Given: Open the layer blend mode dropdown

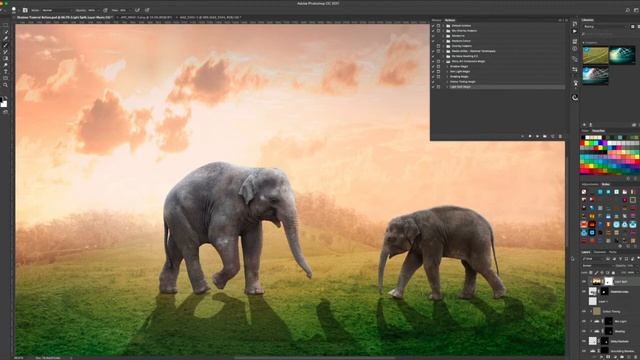Looking at the screenshot, I should tap(598, 266).
